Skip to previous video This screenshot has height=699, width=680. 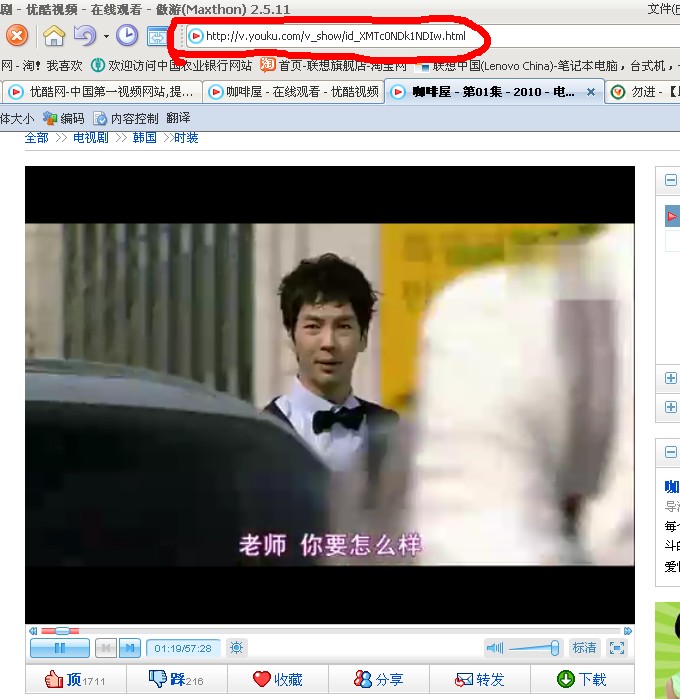(106, 648)
